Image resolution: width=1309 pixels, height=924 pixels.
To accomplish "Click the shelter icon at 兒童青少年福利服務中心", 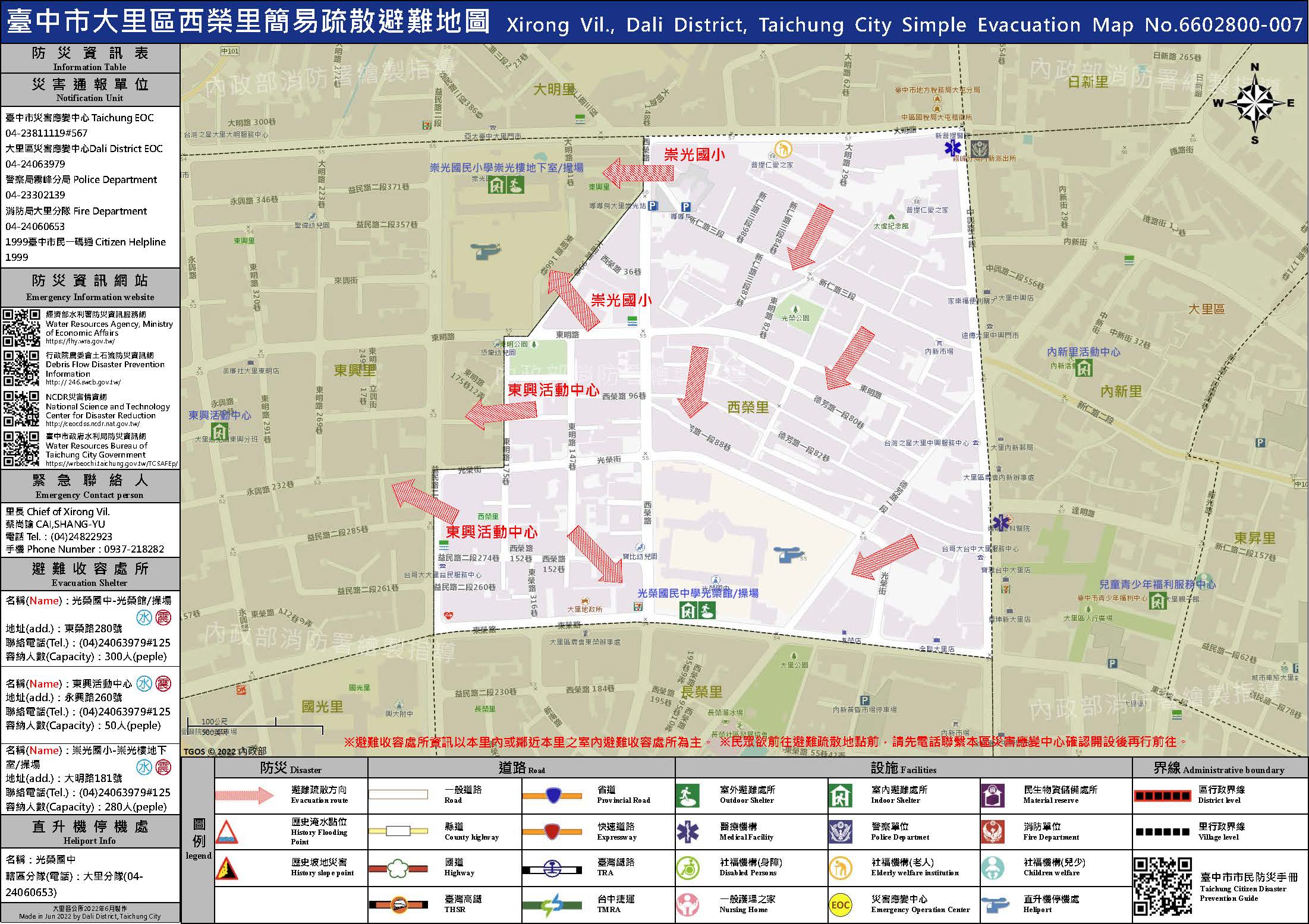I will tap(1158, 601).
